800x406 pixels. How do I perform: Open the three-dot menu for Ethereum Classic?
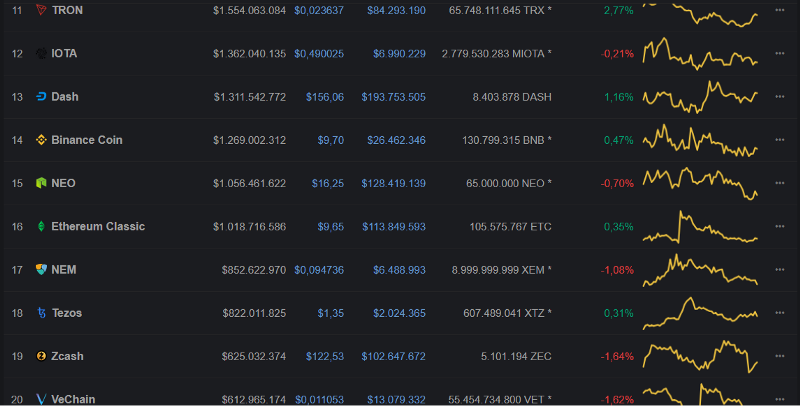780,226
